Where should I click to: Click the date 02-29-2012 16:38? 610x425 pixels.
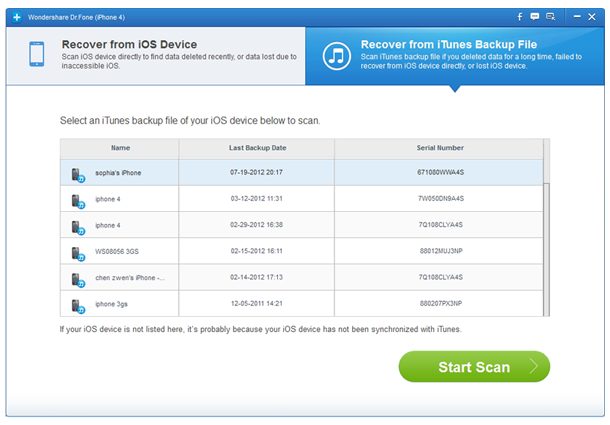coord(256,225)
